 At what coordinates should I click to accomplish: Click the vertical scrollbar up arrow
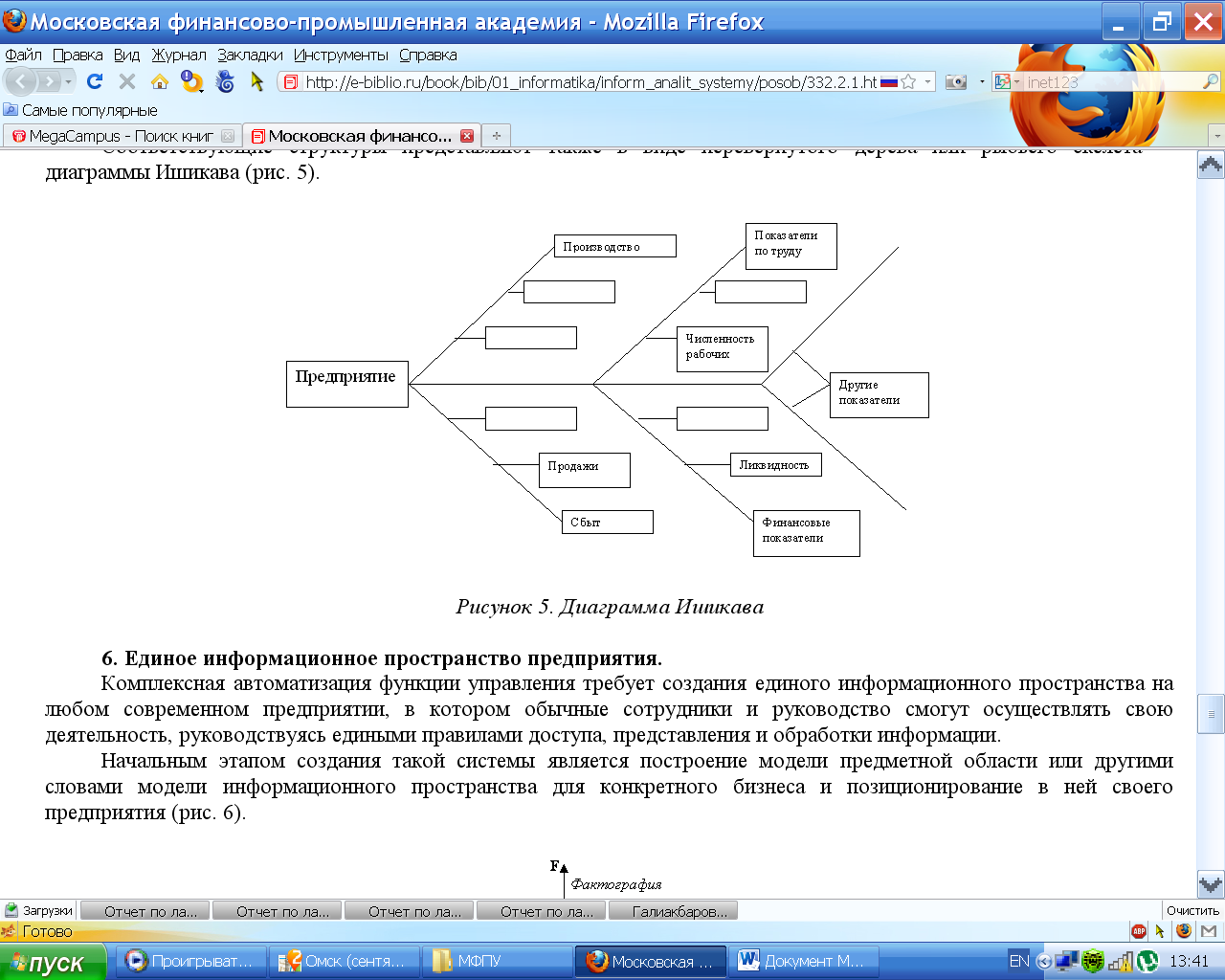1211,166
